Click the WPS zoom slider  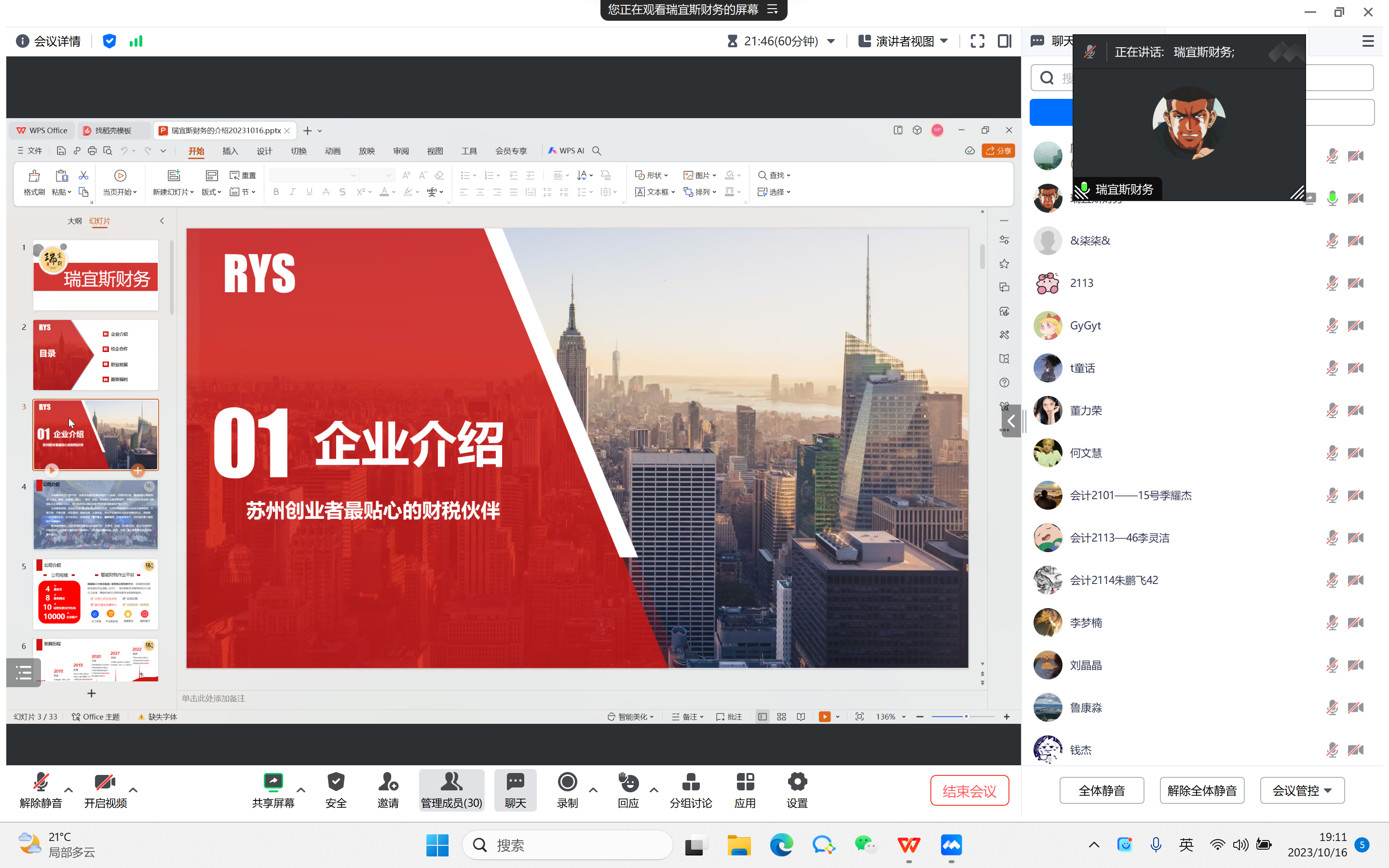(x=966, y=717)
